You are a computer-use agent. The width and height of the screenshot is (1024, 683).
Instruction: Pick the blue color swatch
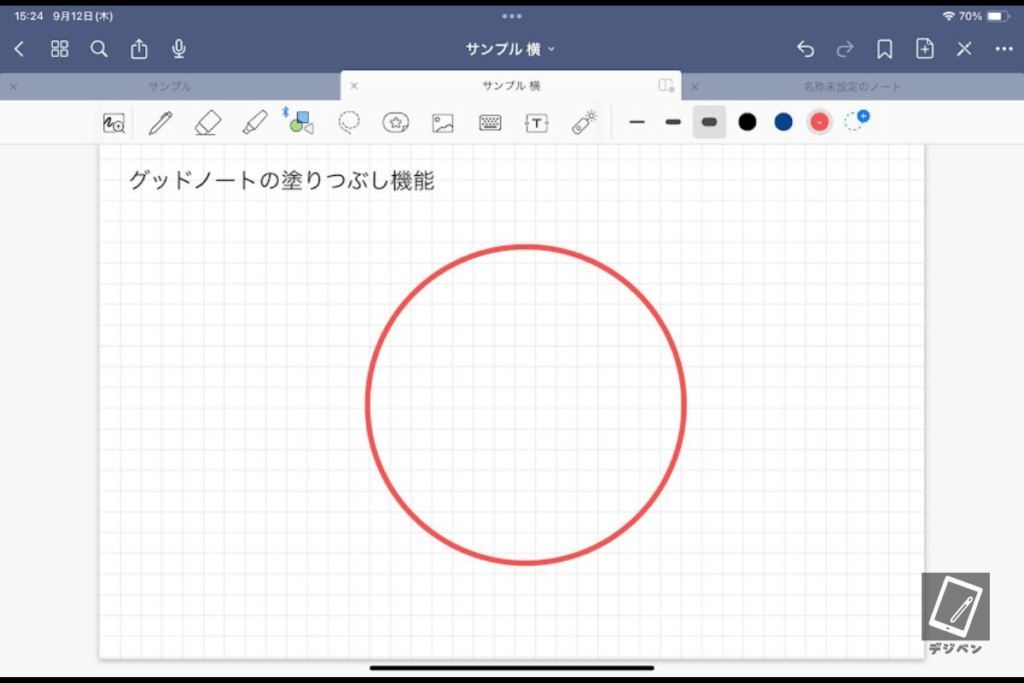[783, 122]
